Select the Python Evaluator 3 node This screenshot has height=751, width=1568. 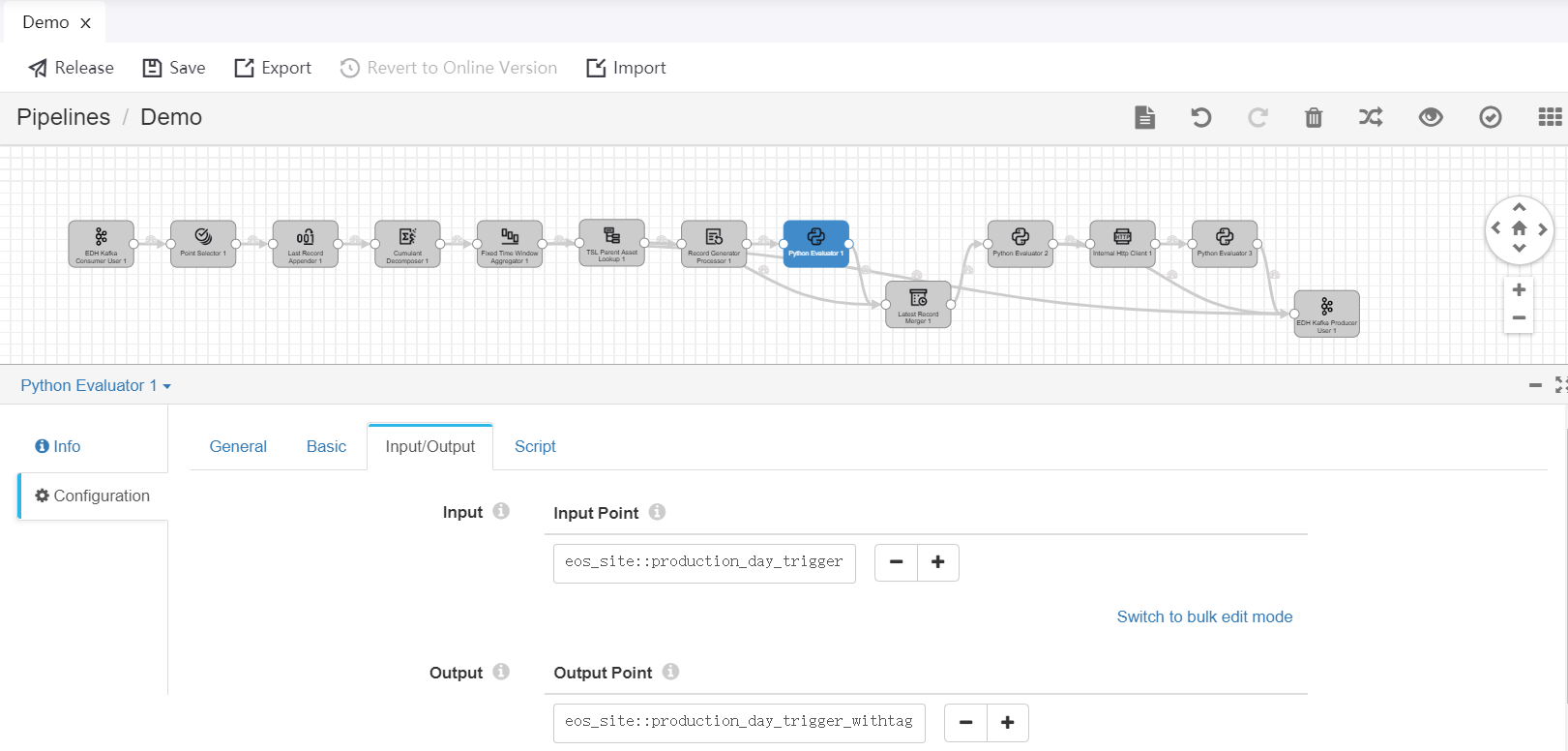(1225, 244)
